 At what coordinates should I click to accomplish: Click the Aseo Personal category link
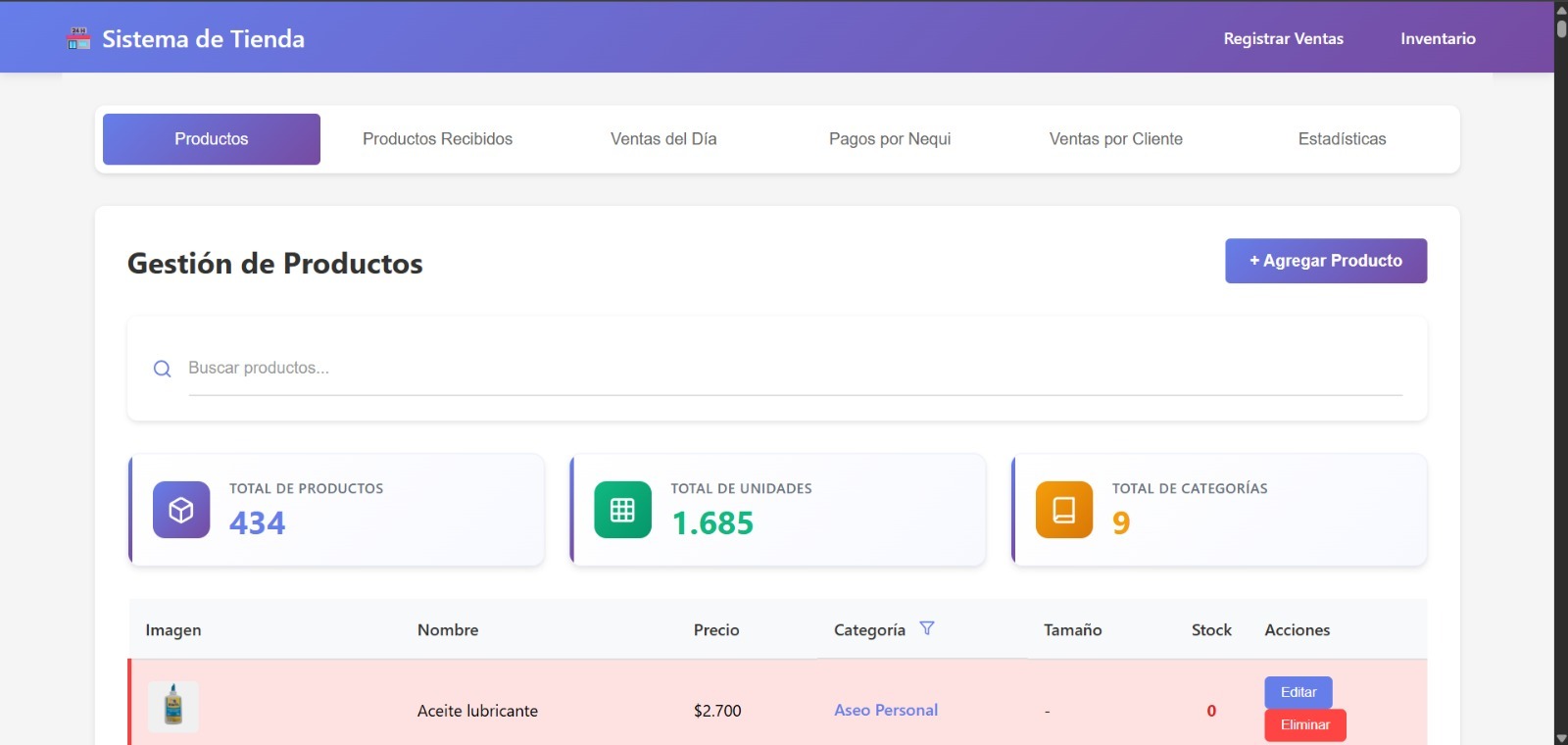(x=886, y=710)
